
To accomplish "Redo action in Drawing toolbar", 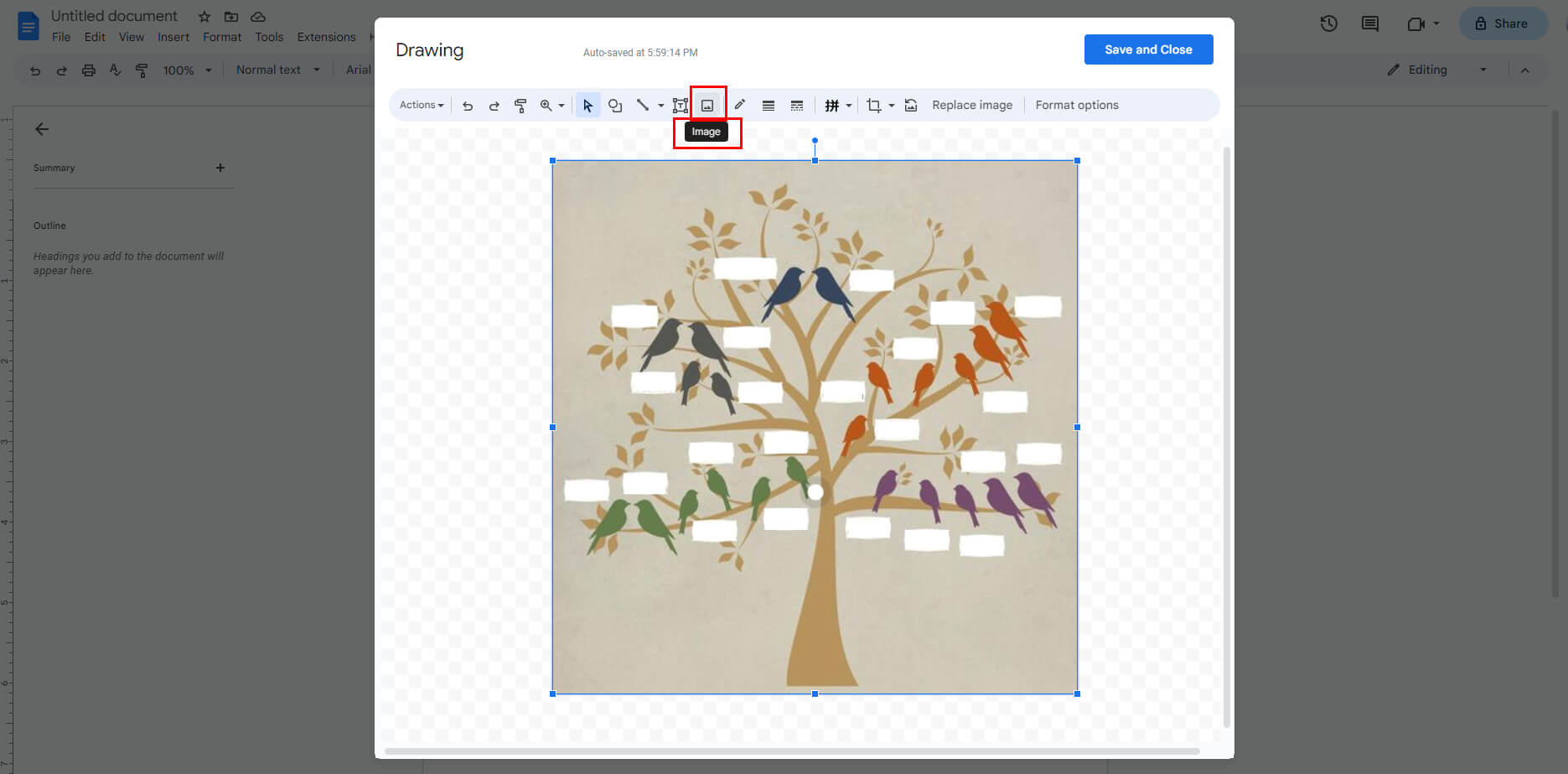I will [494, 106].
